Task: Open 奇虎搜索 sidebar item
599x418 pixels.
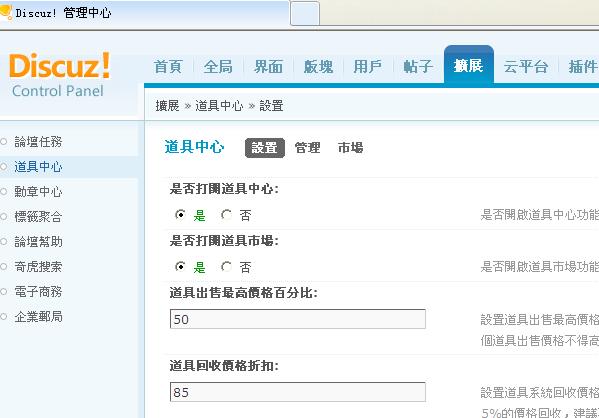Action: point(38,266)
